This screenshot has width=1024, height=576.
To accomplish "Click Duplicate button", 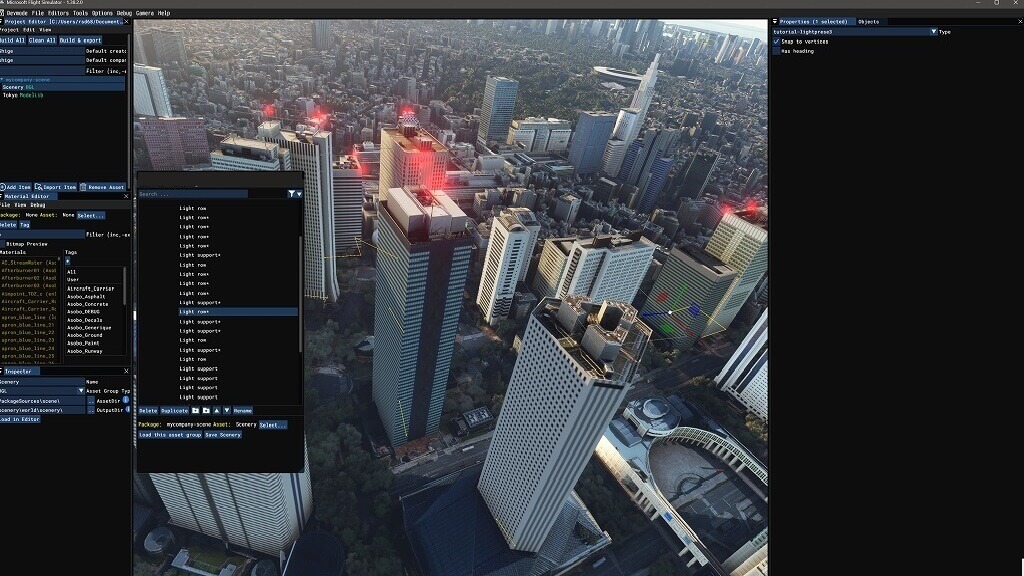I will (174, 411).
